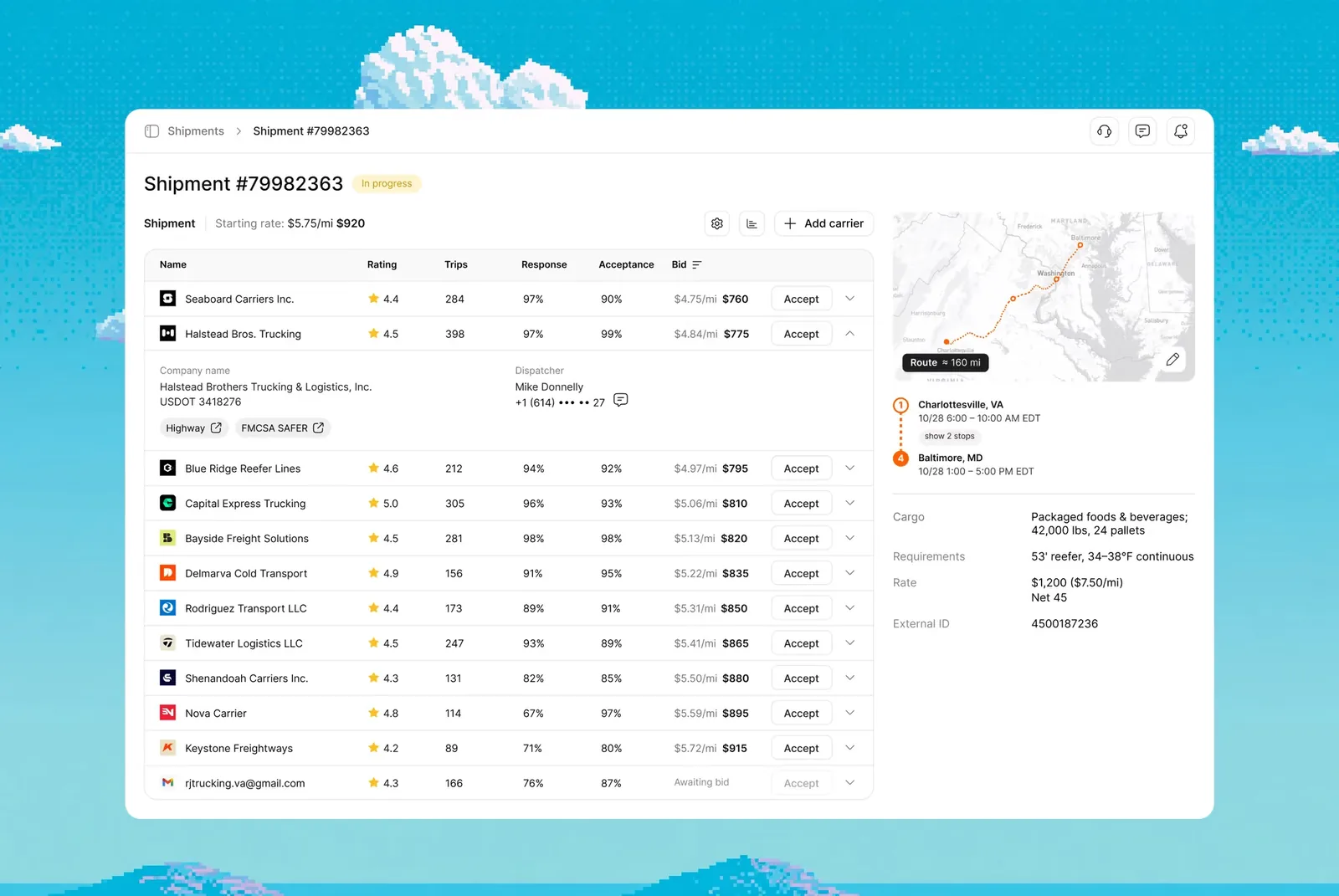Image resolution: width=1339 pixels, height=896 pixels.
Task: Sort by Acceptance column header
Action: tap(626, 264)
